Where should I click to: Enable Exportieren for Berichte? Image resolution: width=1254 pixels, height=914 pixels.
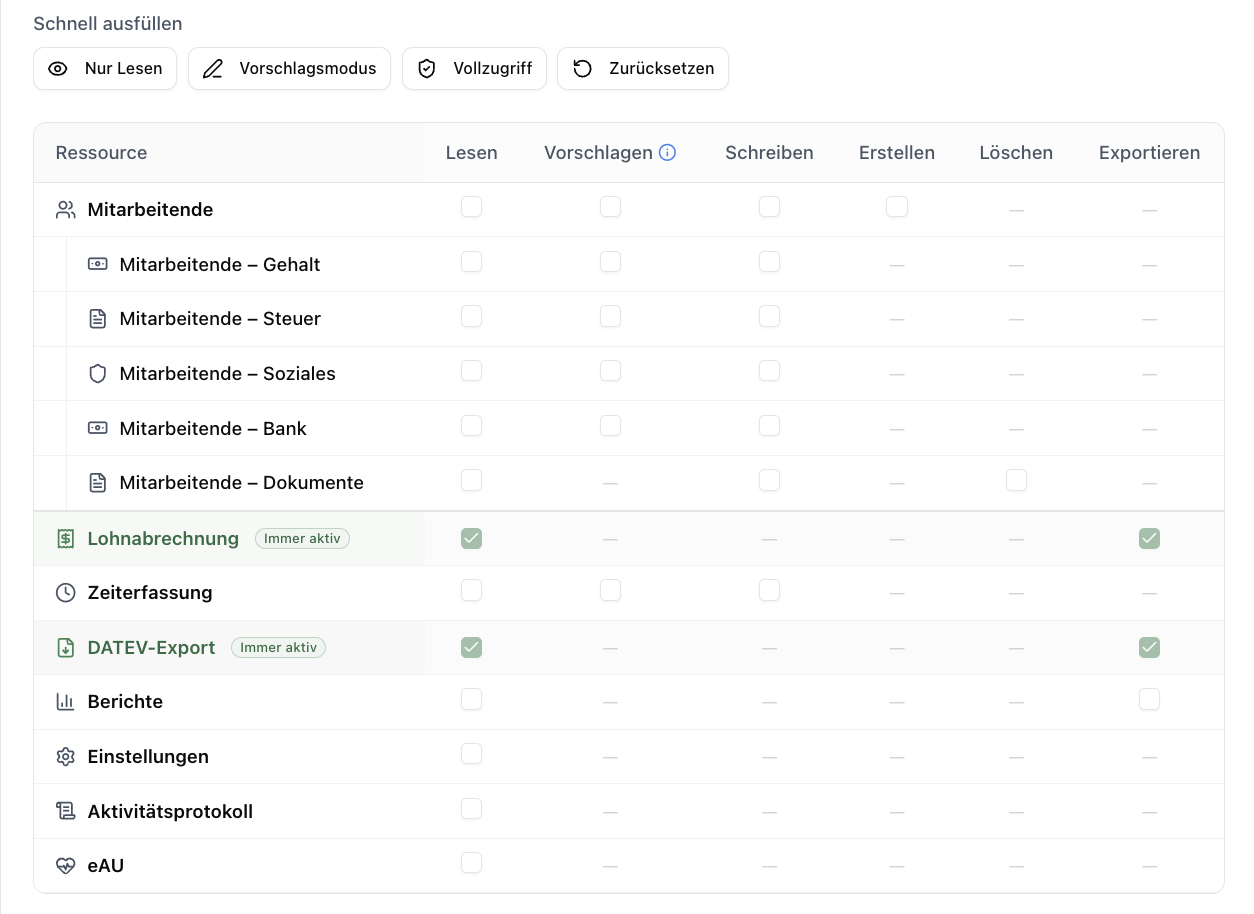coord(1149,699)
